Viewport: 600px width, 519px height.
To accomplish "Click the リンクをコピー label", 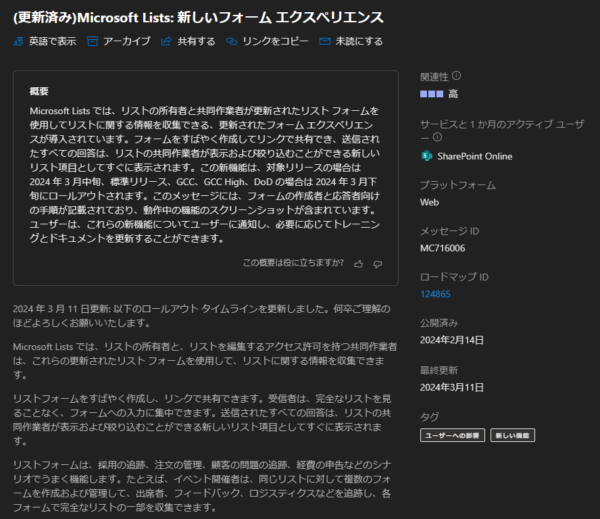I will (275, 41).
